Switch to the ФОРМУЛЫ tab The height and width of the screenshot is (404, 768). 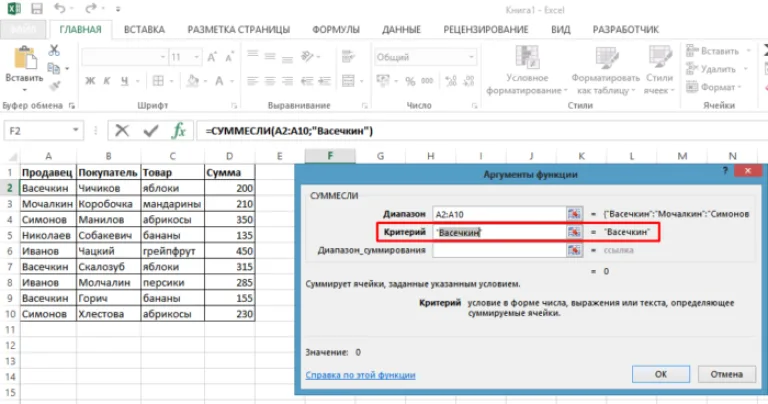[x=336, y=29]
